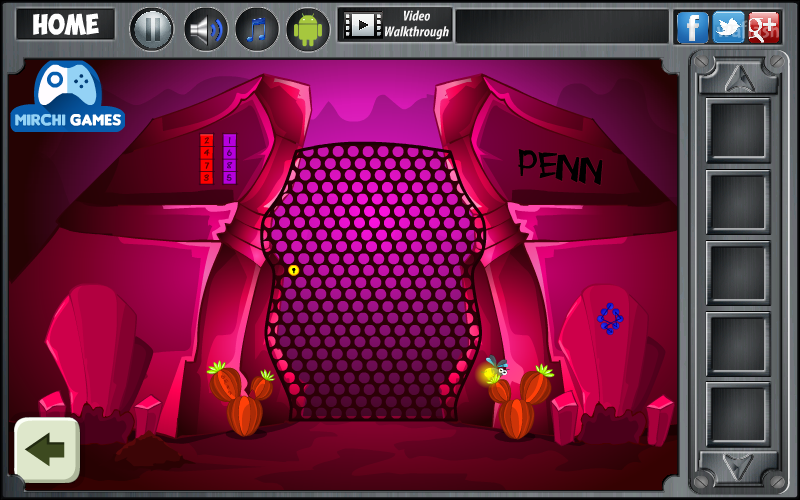The height and width of the screenshot is (500, 800).
Task: Pause the game
Action: click(152, 29)
